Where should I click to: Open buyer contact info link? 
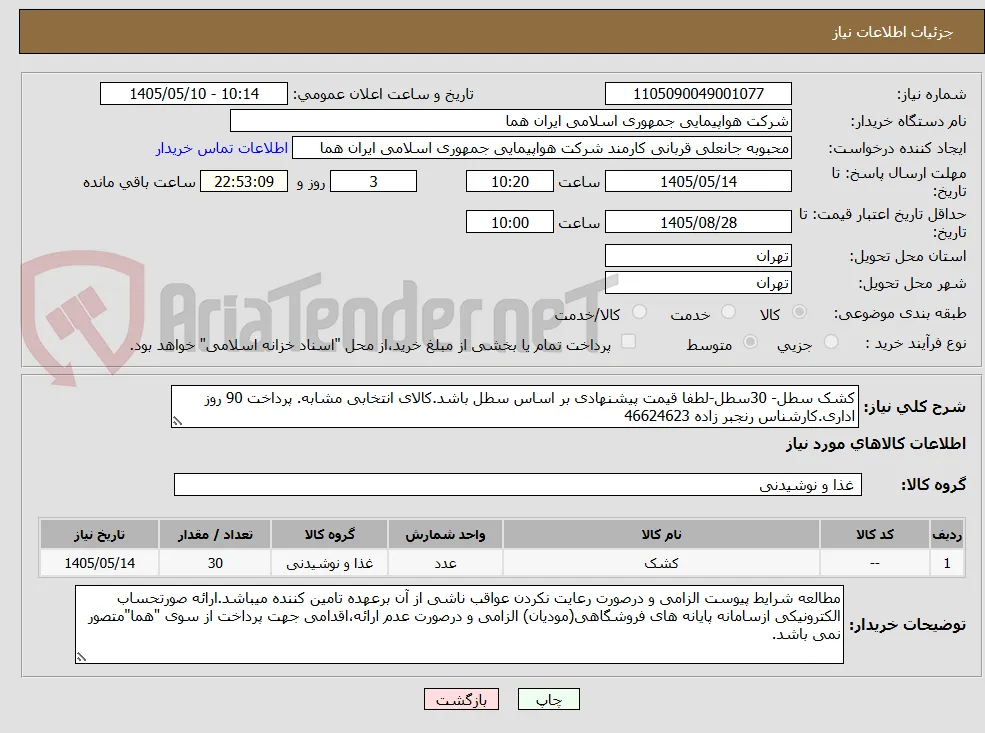pos(222,148)
